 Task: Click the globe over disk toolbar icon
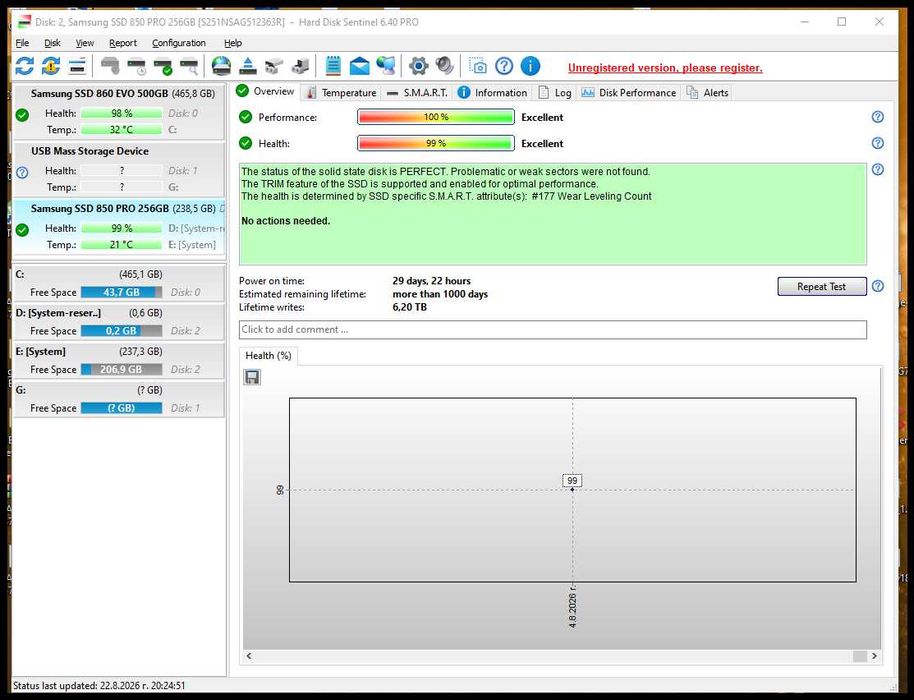coord(222,66)
